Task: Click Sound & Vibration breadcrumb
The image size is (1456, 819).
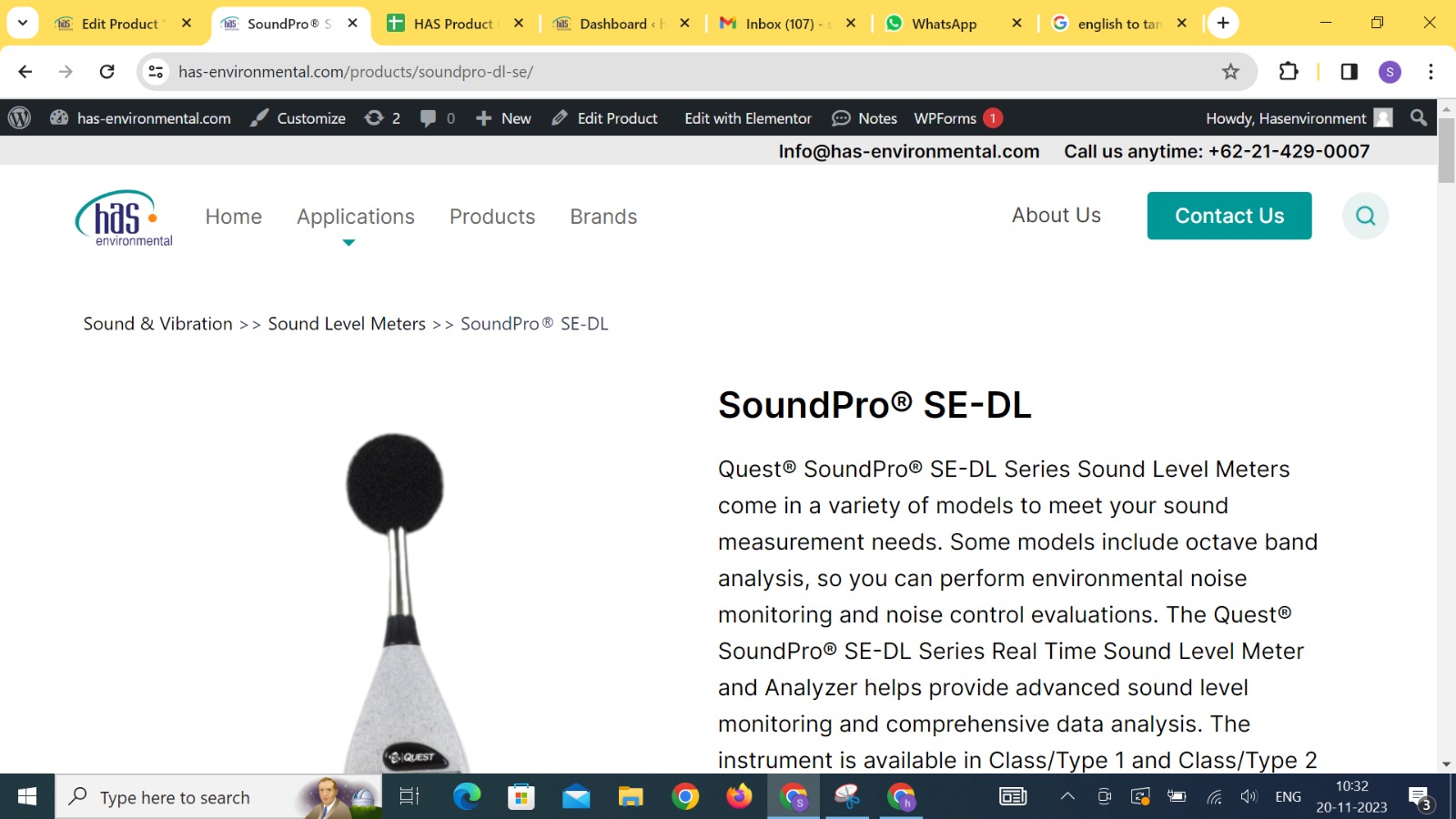Action: [158, 323]
